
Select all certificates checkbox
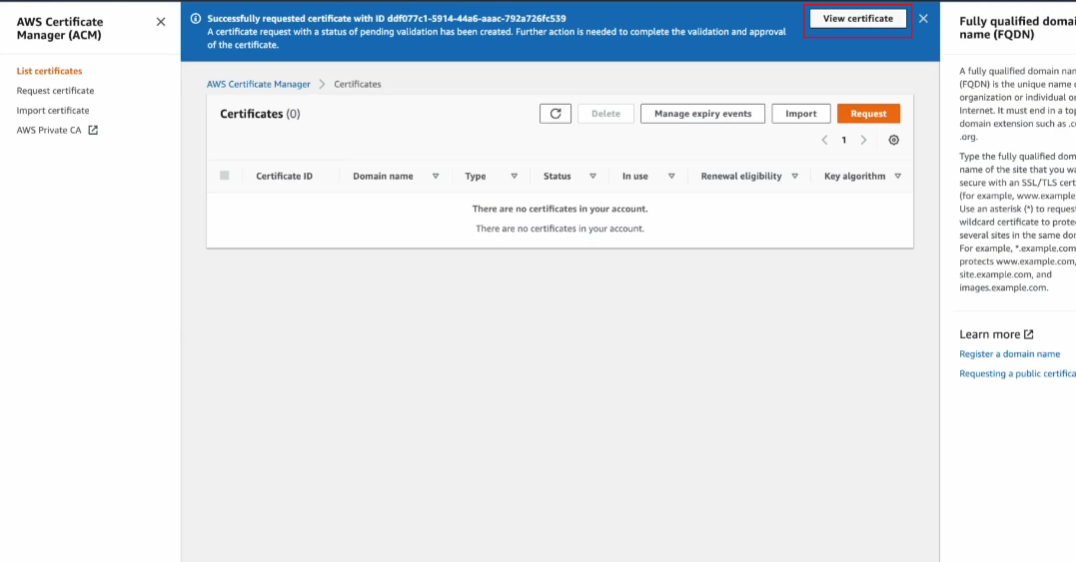224,176
